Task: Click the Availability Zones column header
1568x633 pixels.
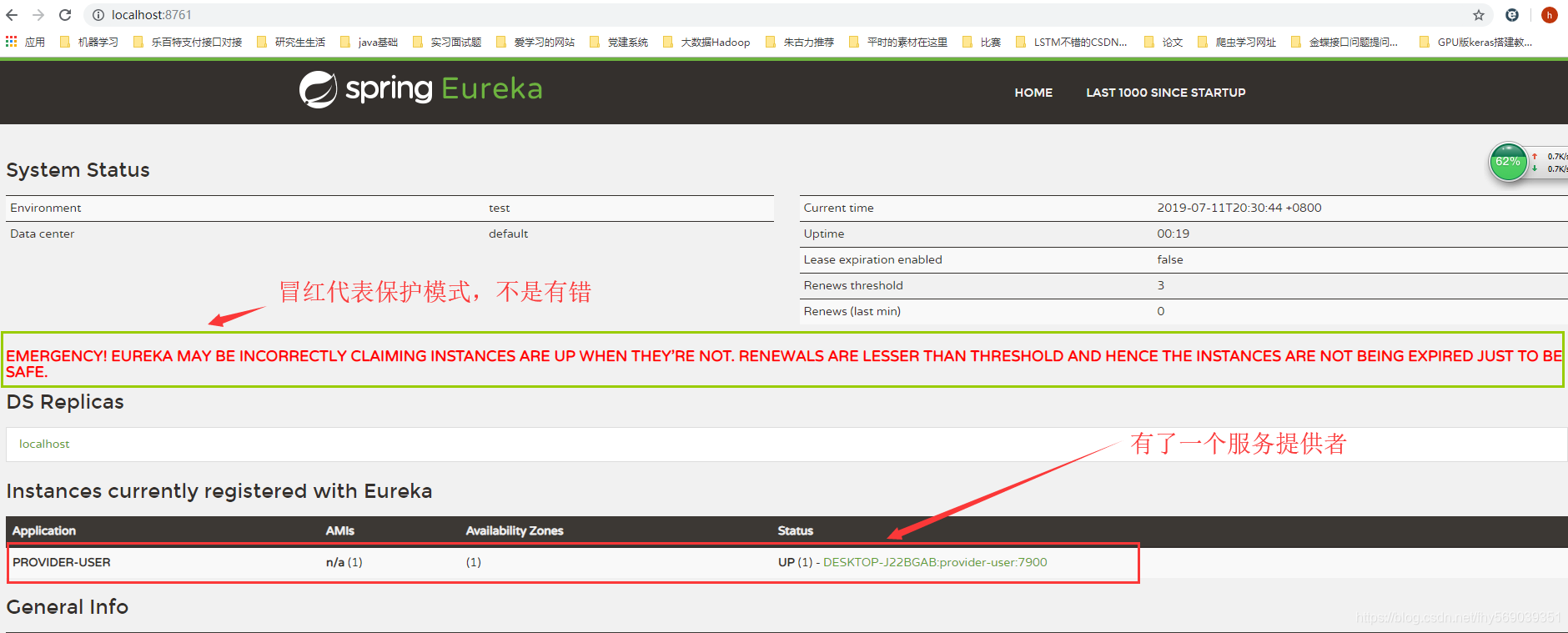Action: (x=515, y=531)
